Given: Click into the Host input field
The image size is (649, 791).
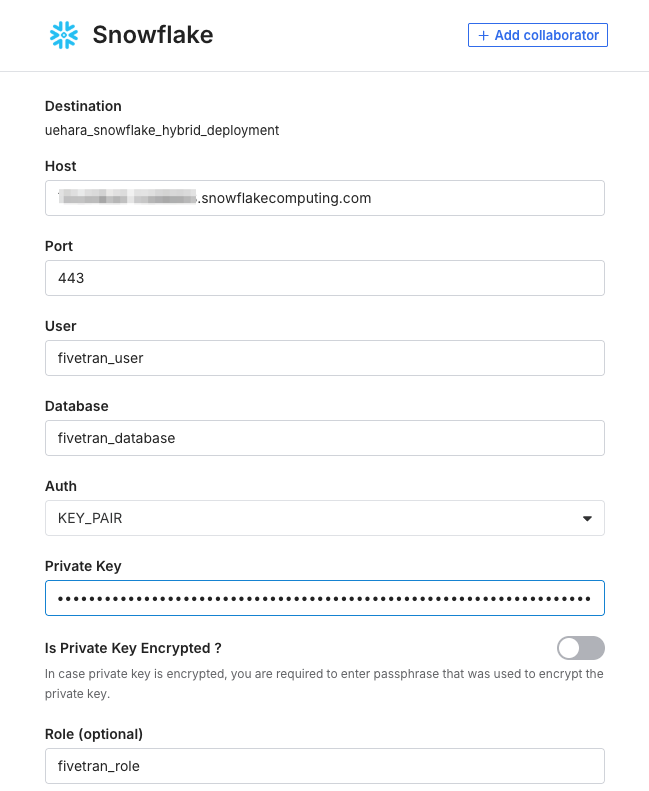Looking at the screenshot, I should [x=324, y=198].
